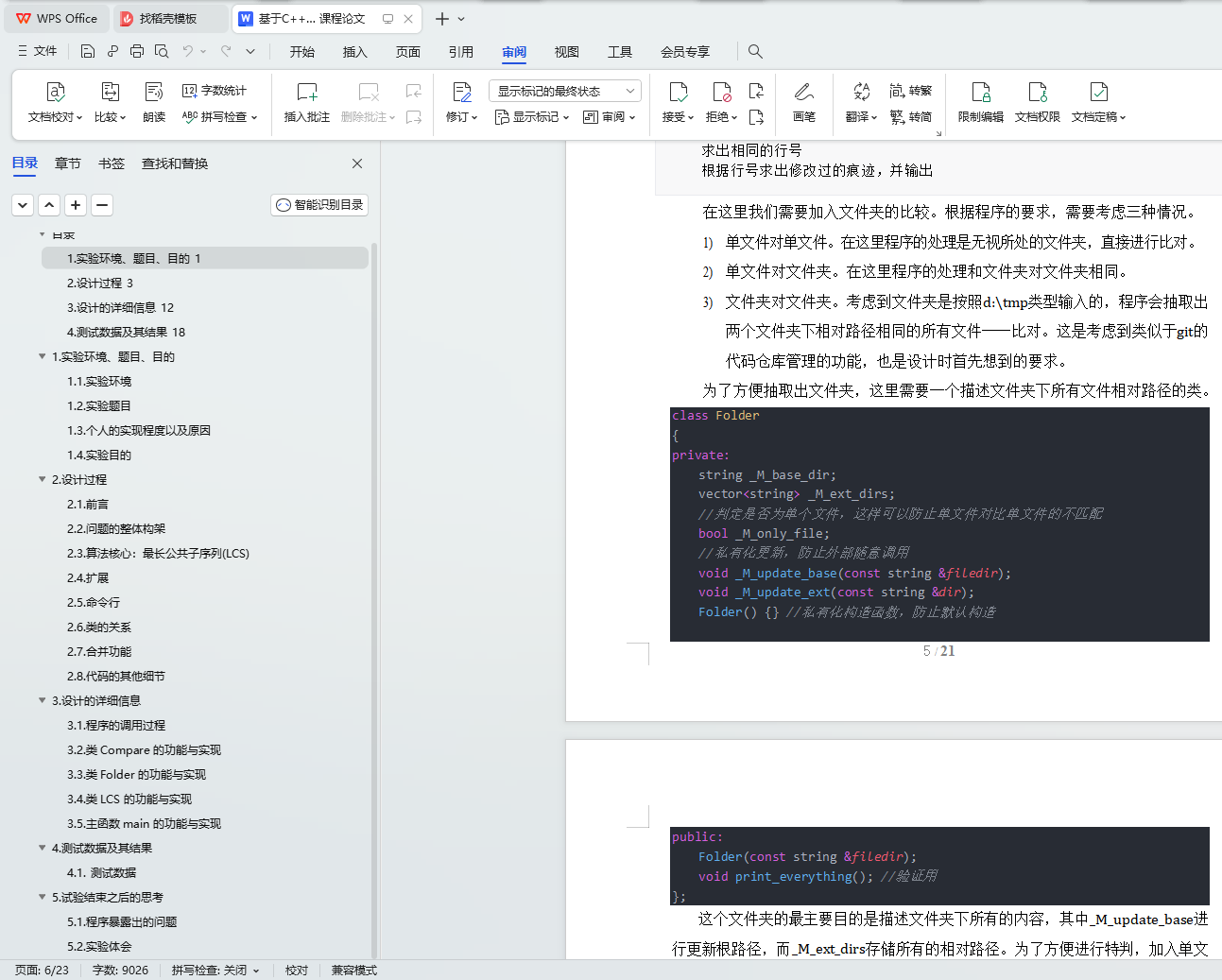
Task: Toggle 修订 track changes
Action: point(461,102)
